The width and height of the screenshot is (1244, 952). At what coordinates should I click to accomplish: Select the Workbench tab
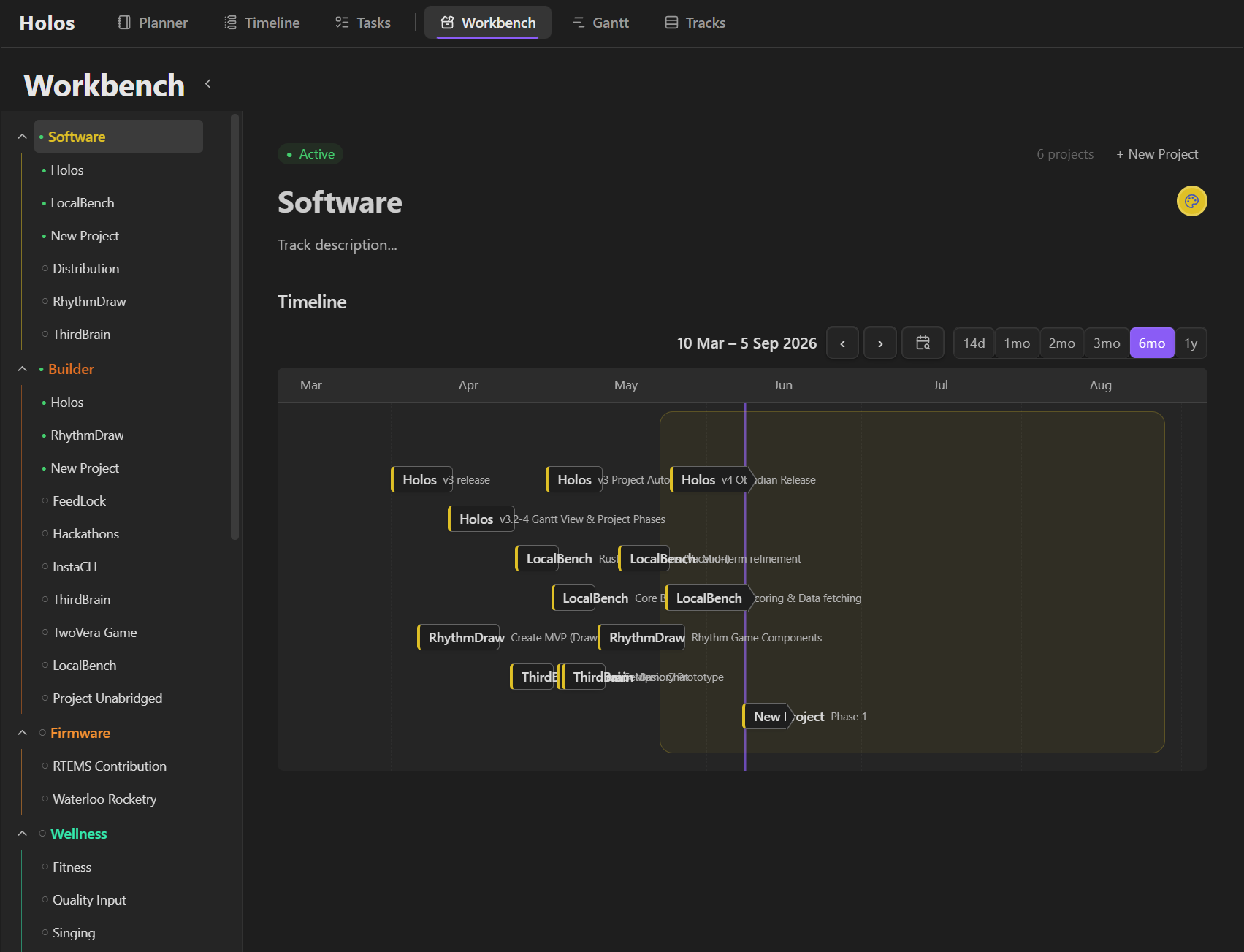tap(488, 23)
